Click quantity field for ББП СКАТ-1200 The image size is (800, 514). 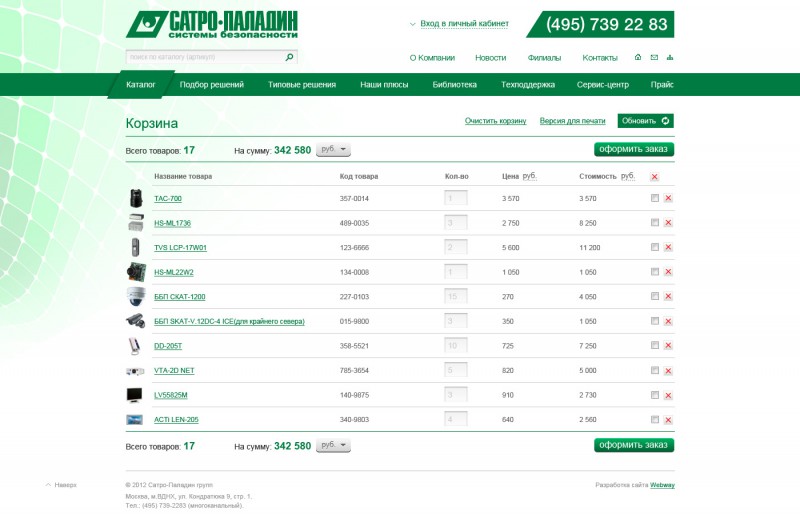click(x=456, y=296)
